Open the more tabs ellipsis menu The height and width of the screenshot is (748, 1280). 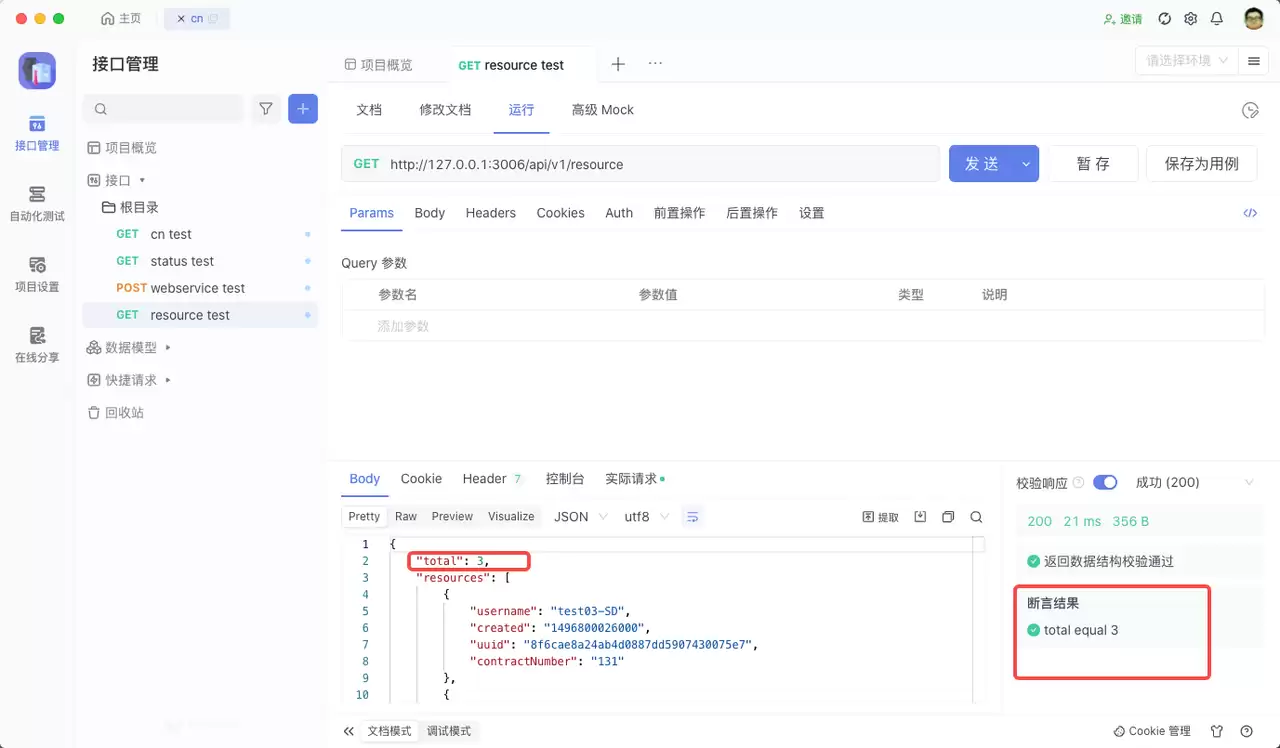click(x=655, y=63)
